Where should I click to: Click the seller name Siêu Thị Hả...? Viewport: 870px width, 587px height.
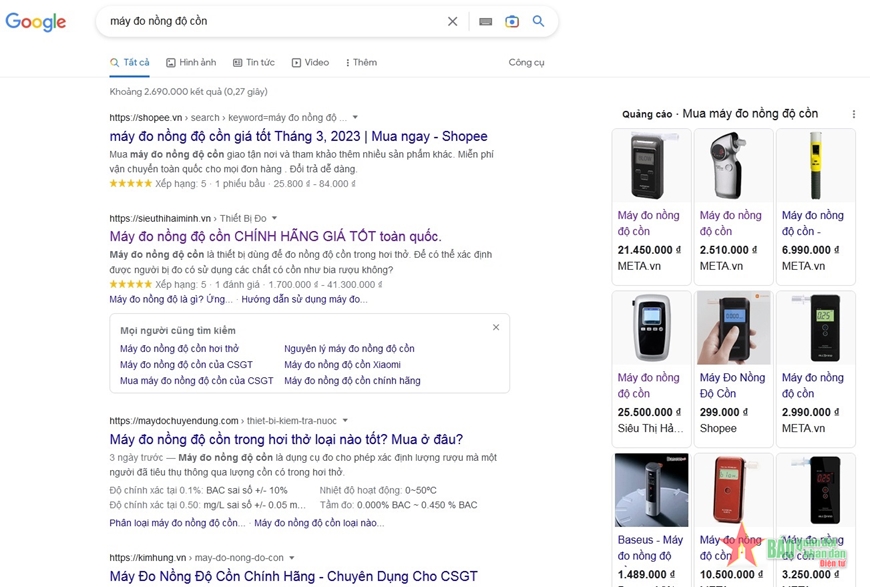650,428
